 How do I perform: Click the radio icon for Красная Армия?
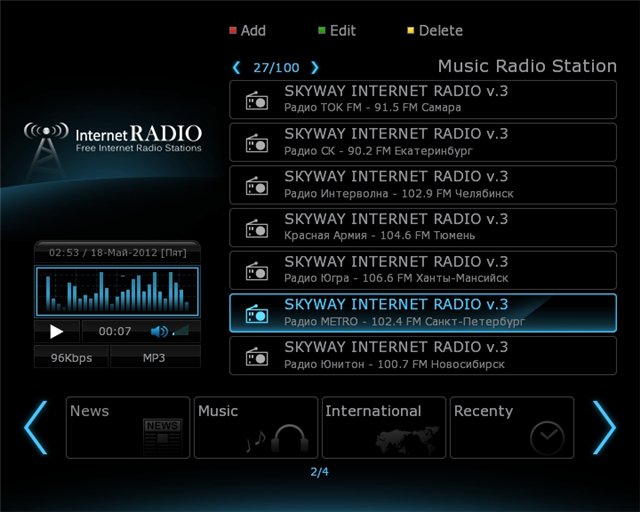[x=257, y=229]
